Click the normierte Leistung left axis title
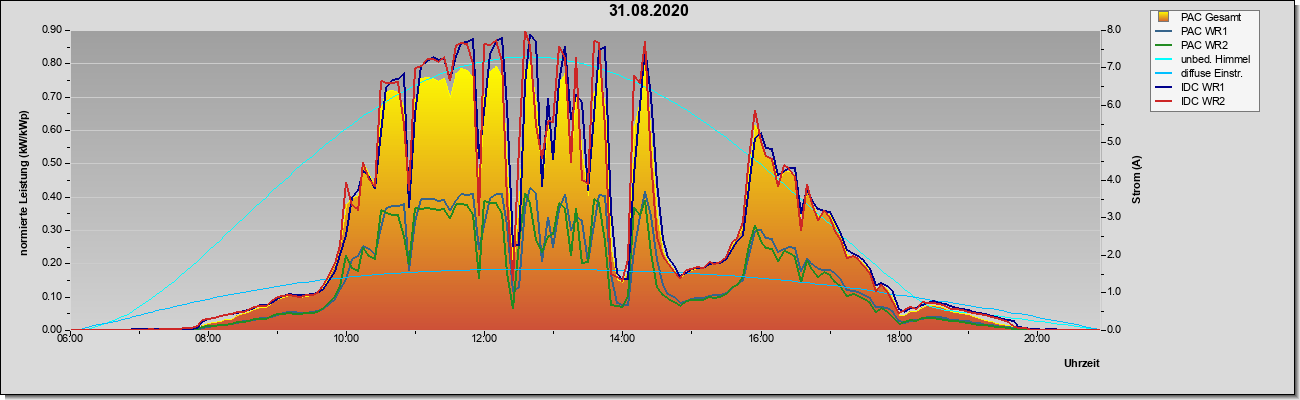 coord(23,180)
